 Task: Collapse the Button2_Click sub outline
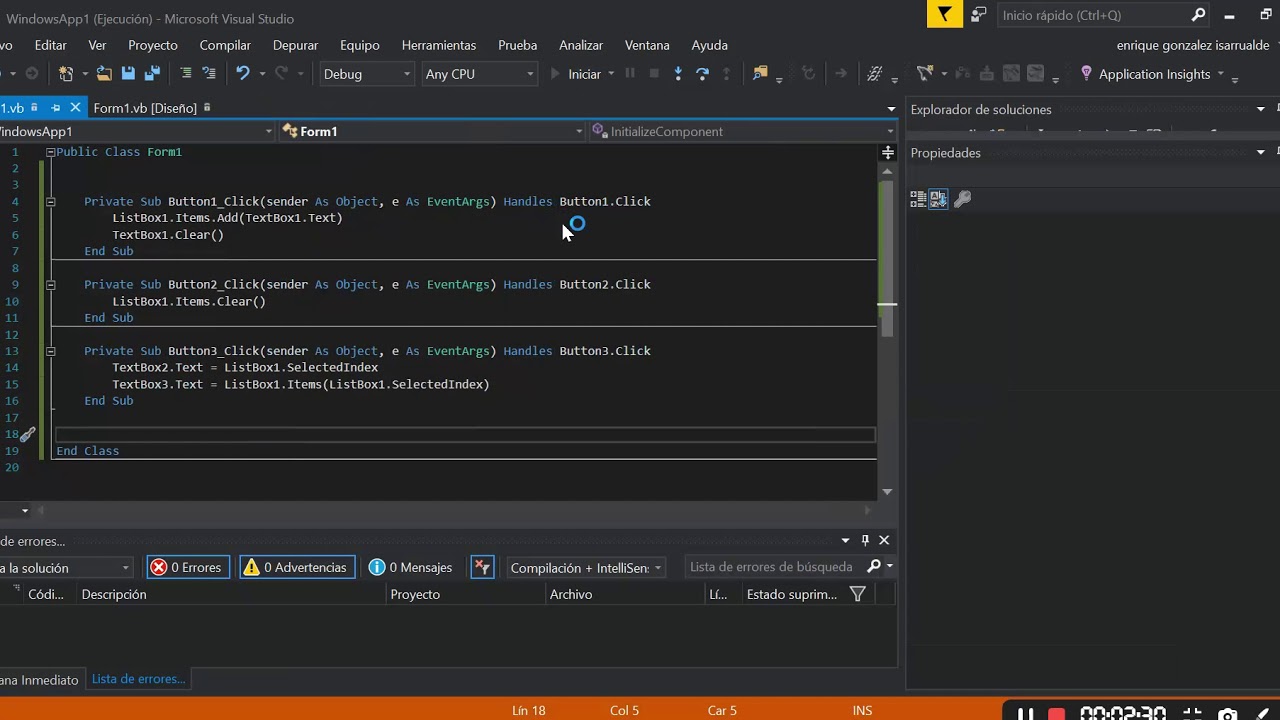50,285
